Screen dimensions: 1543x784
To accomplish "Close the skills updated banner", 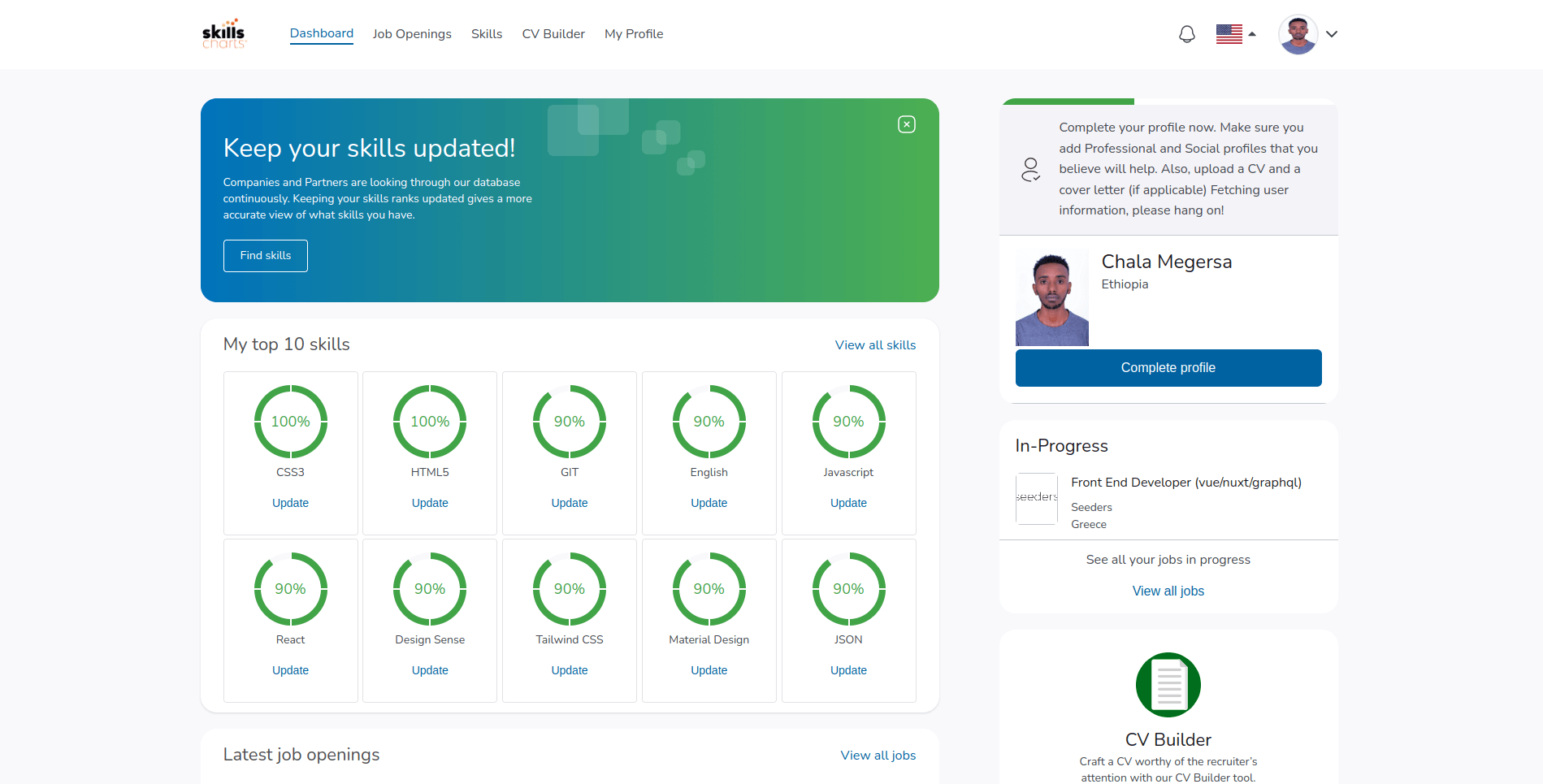I will pos(907,124).
